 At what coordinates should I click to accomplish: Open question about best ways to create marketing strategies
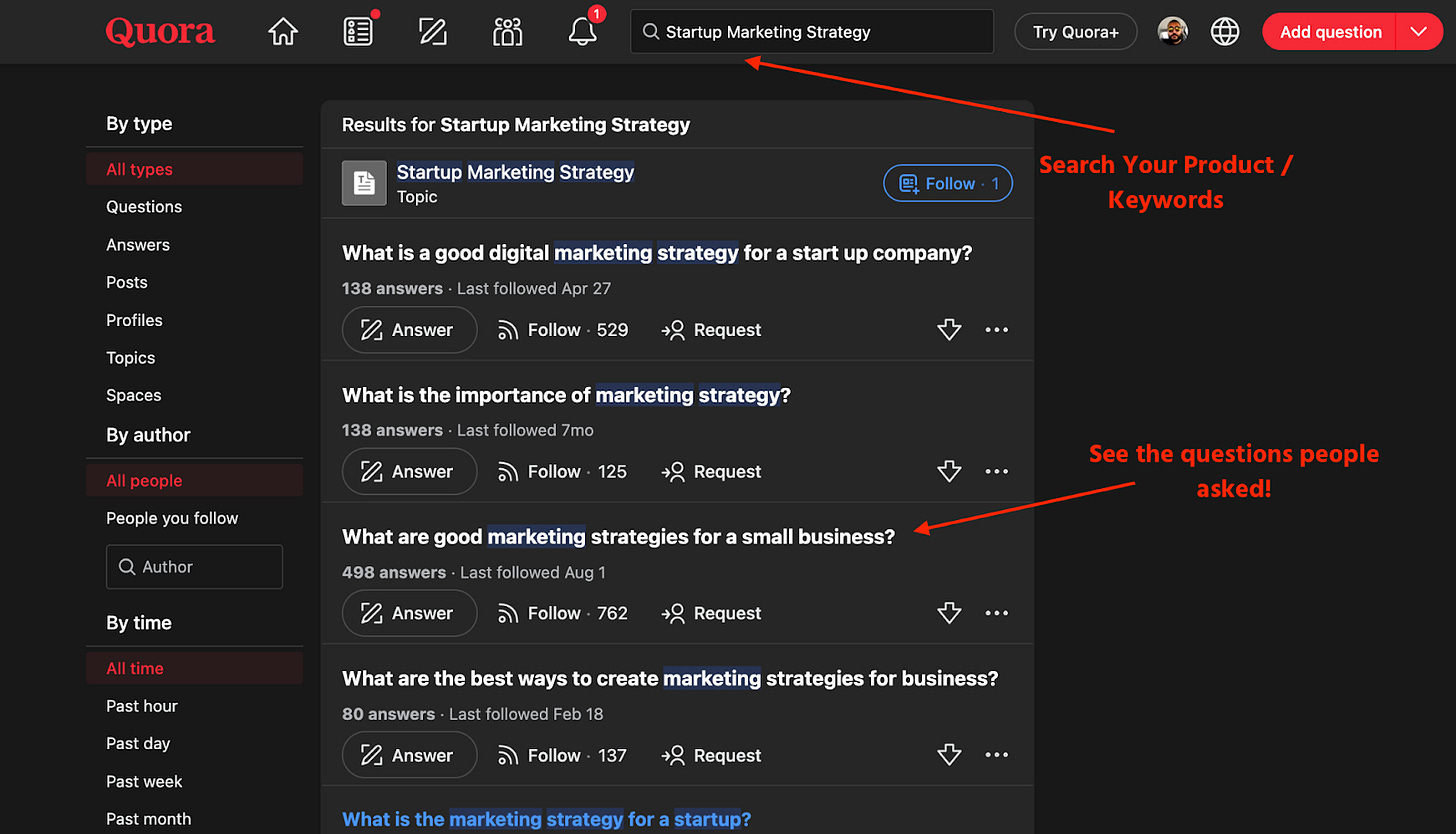(x=670, y=679)
